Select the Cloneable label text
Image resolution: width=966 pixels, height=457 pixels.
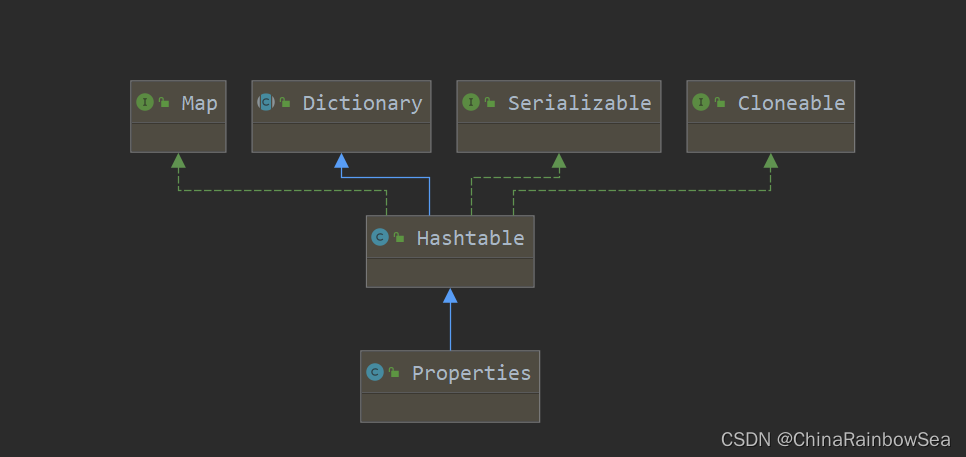[x=792, y=103]
